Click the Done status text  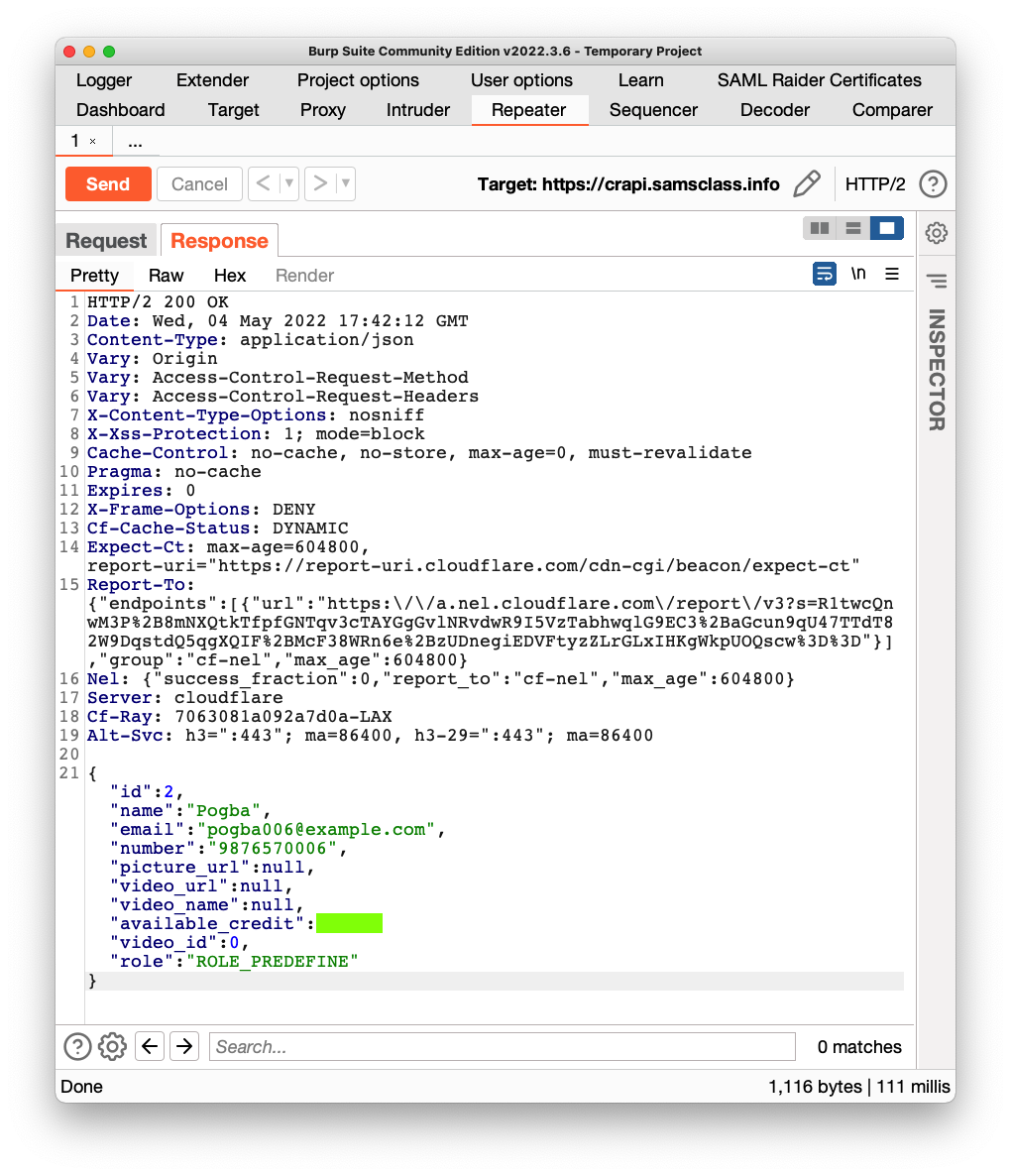click(x=81, y=1087)
